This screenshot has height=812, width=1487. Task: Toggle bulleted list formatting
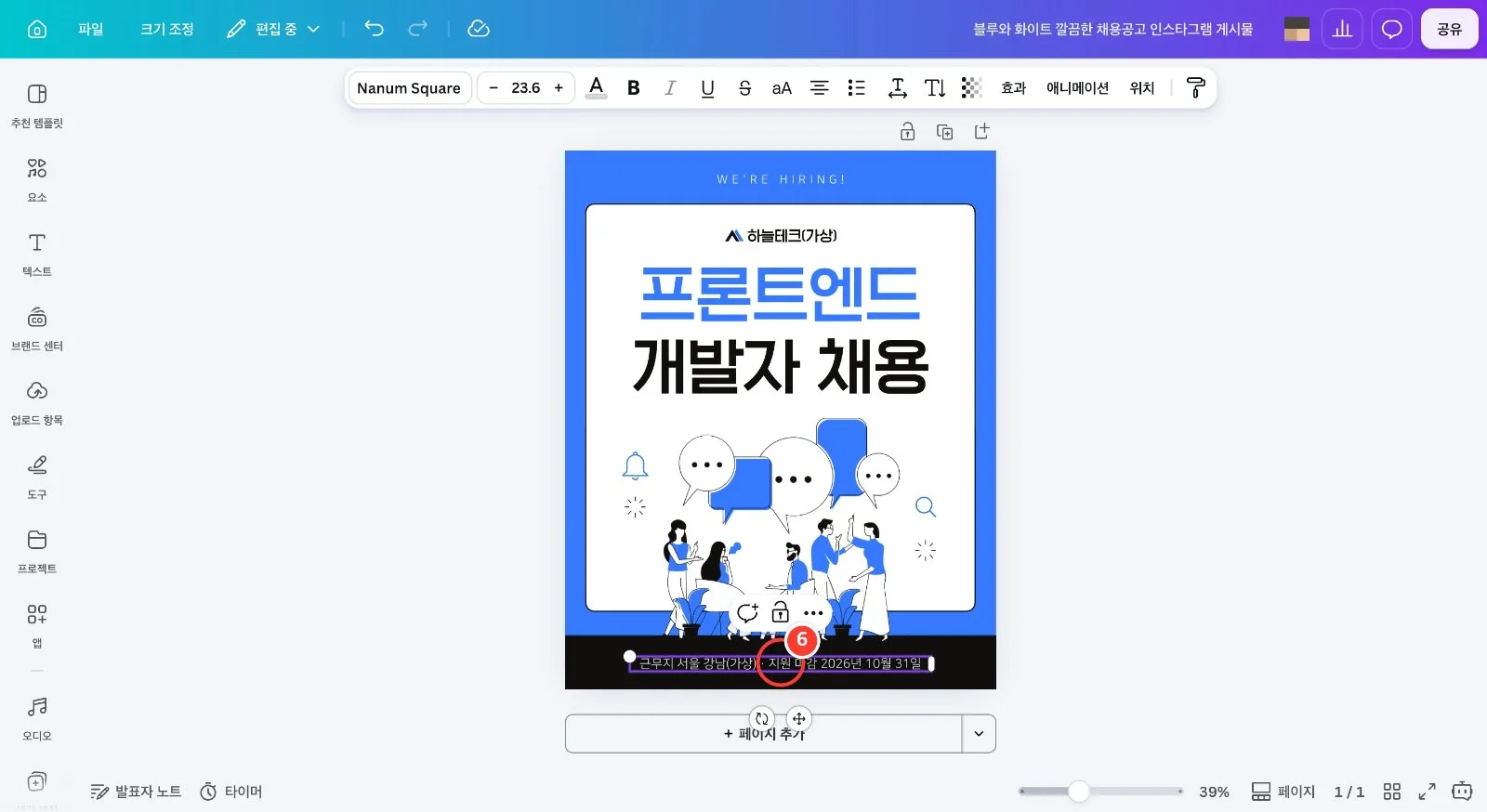point(856,88)
